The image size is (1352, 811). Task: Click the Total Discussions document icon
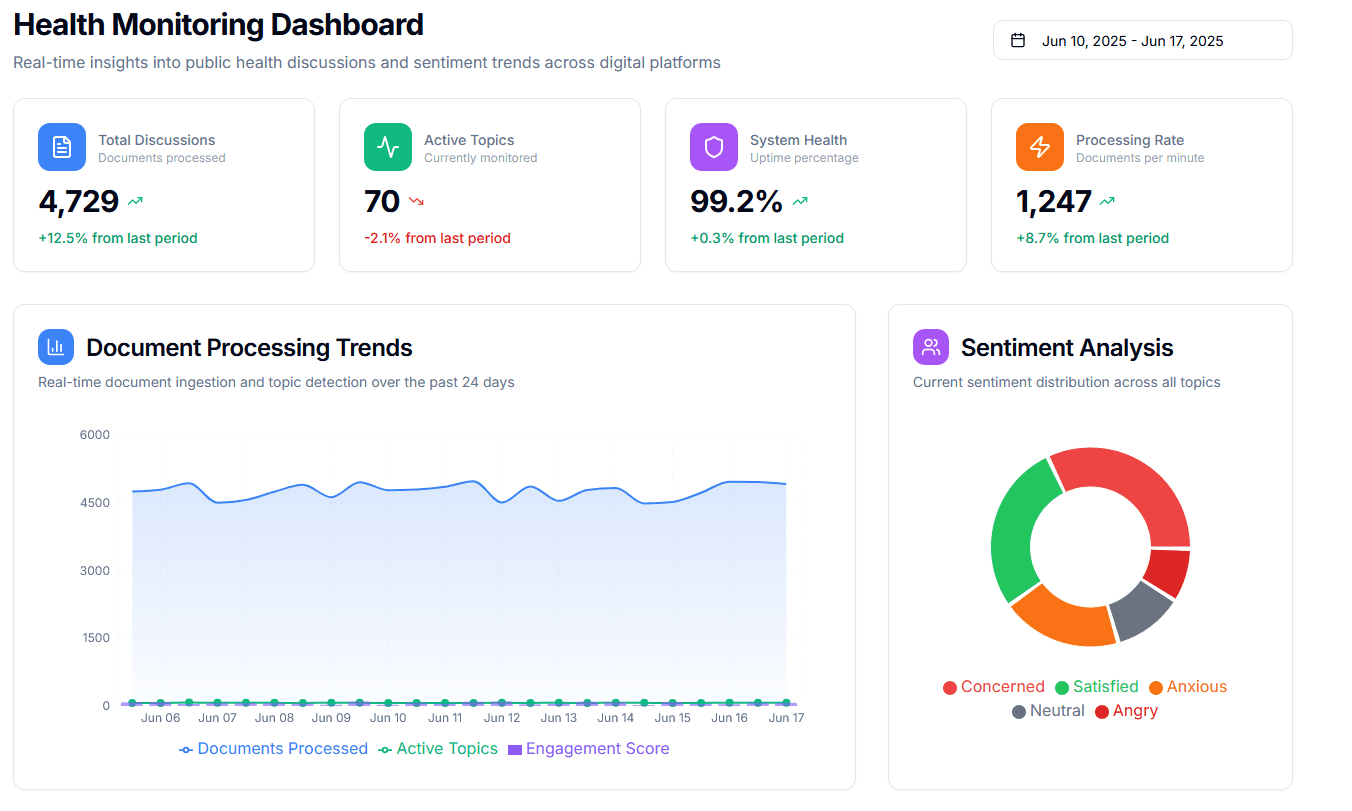tap(62, 147)
